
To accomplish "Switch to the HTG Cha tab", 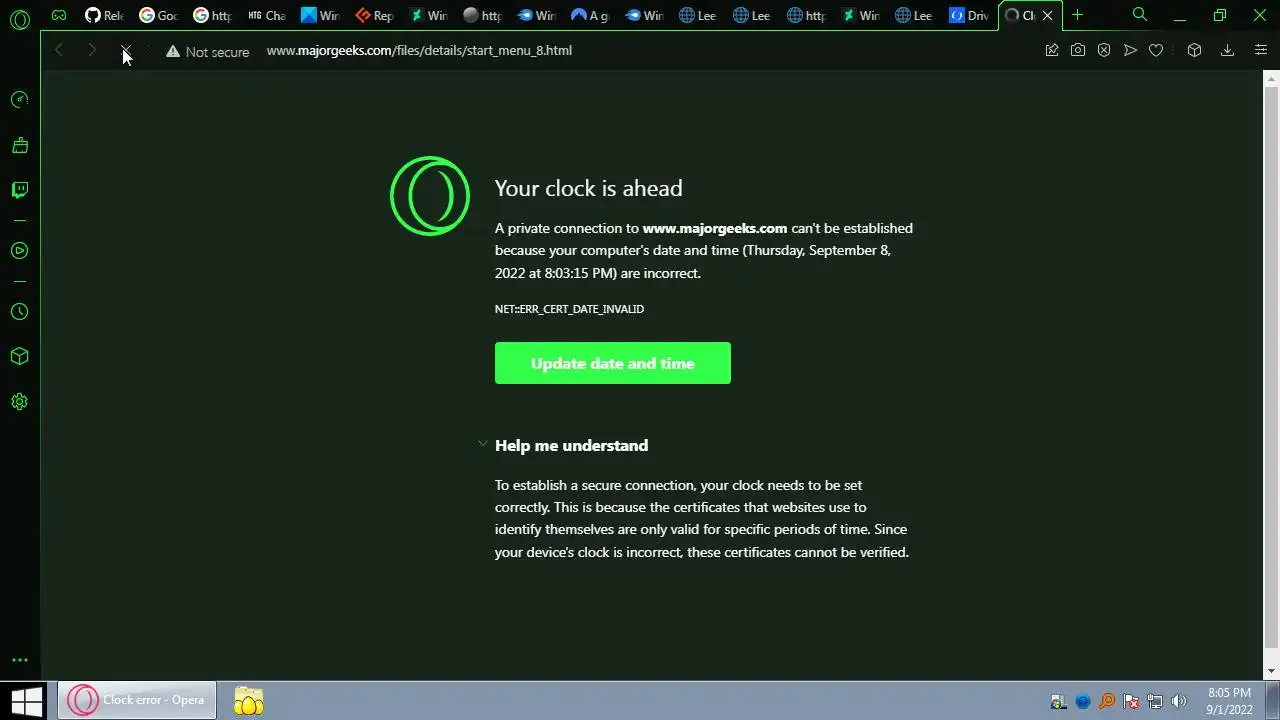I will [x=266, y=15].
